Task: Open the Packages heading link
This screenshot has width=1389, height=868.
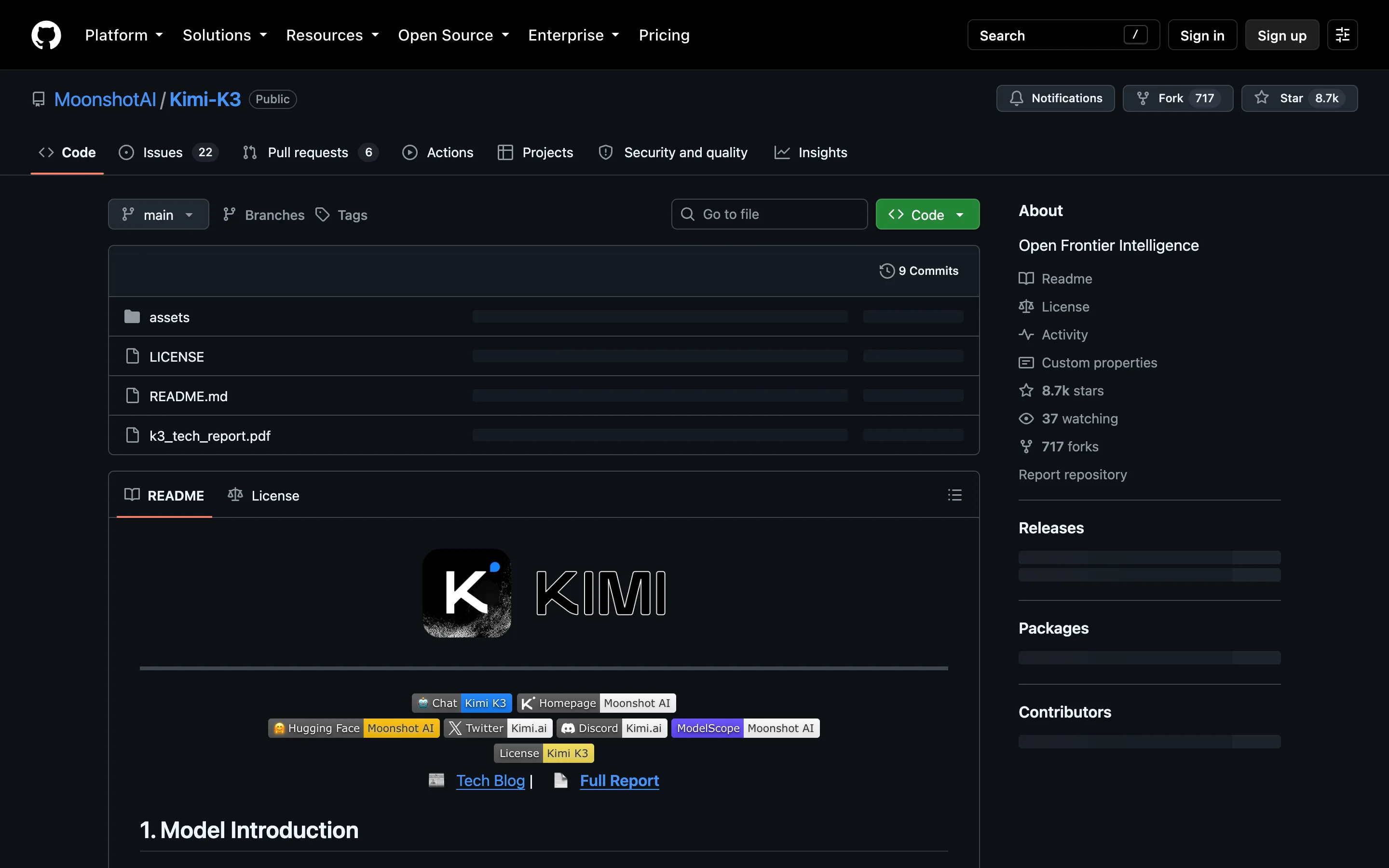Action: (1053, 628)
